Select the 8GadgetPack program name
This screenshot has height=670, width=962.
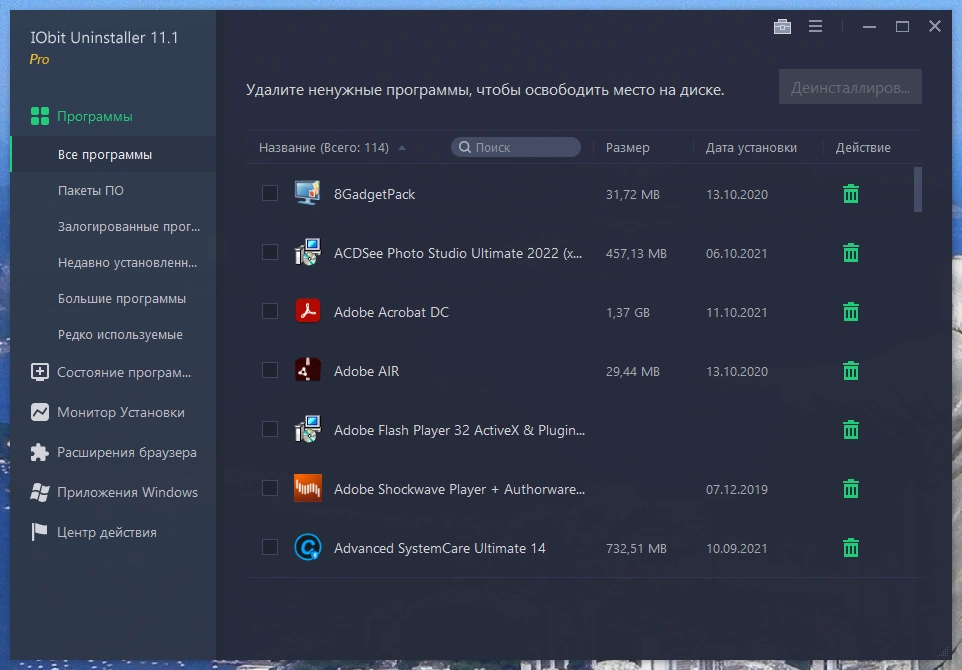[x=374, y=194]
